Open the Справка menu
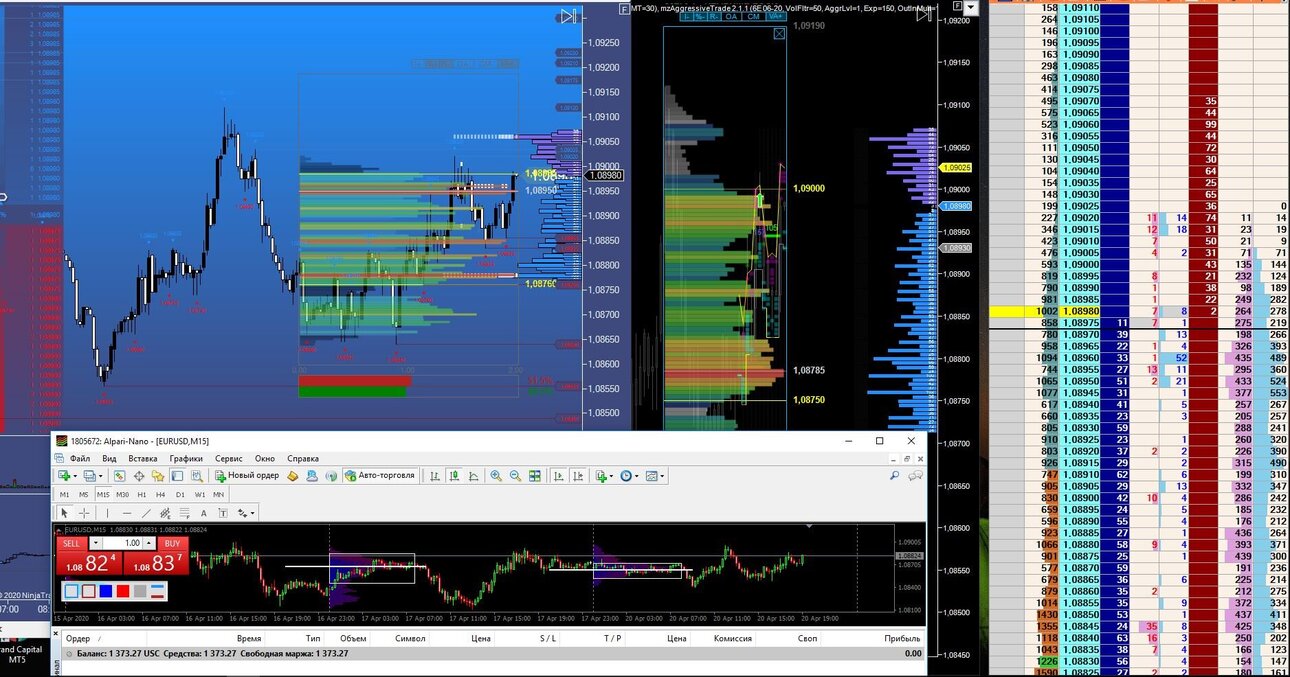Image resolution: width=1290 pixels, height=677 pixels. point(303,458)
